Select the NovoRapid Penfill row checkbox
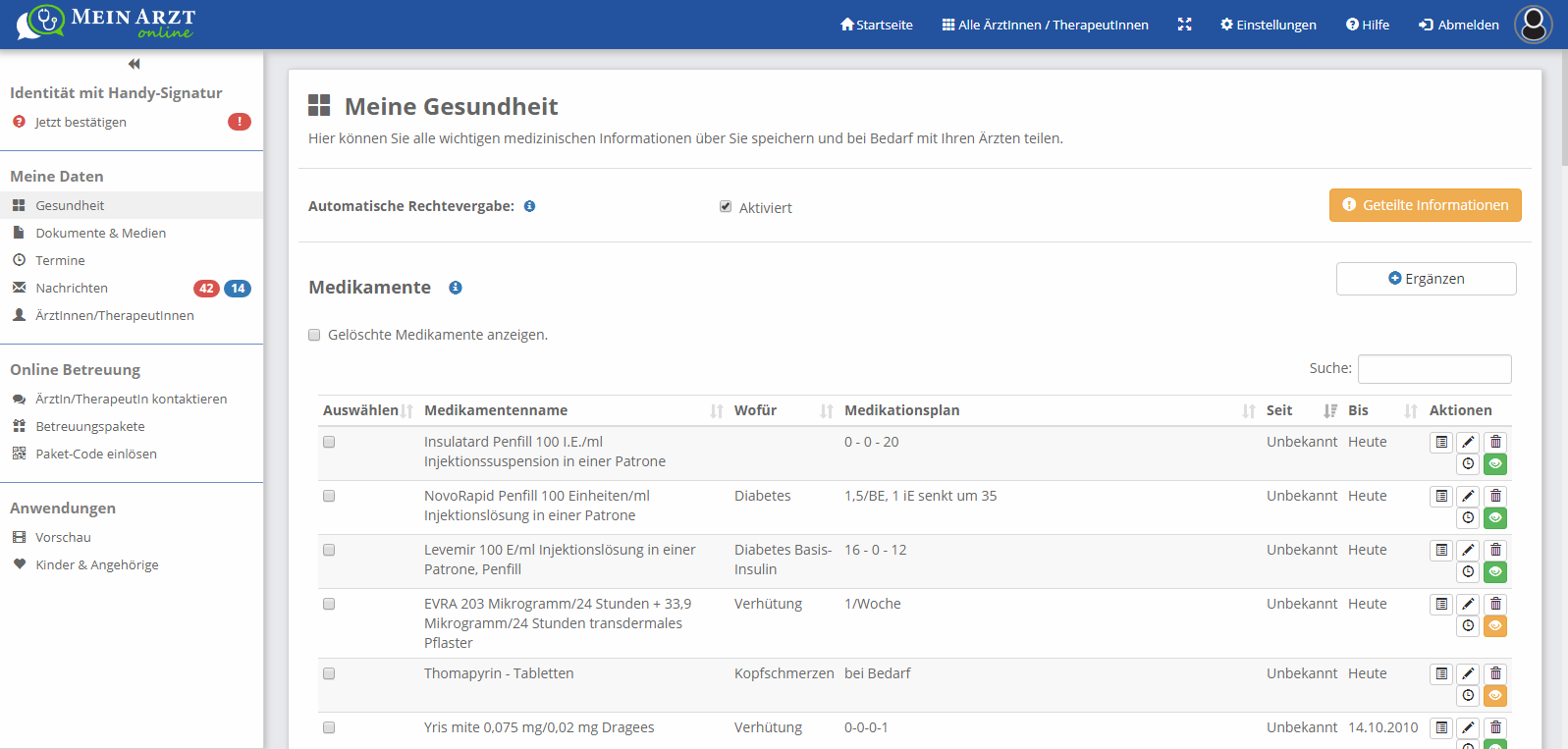The width and height of the screenshot is (1568, 749). [329, 496]
